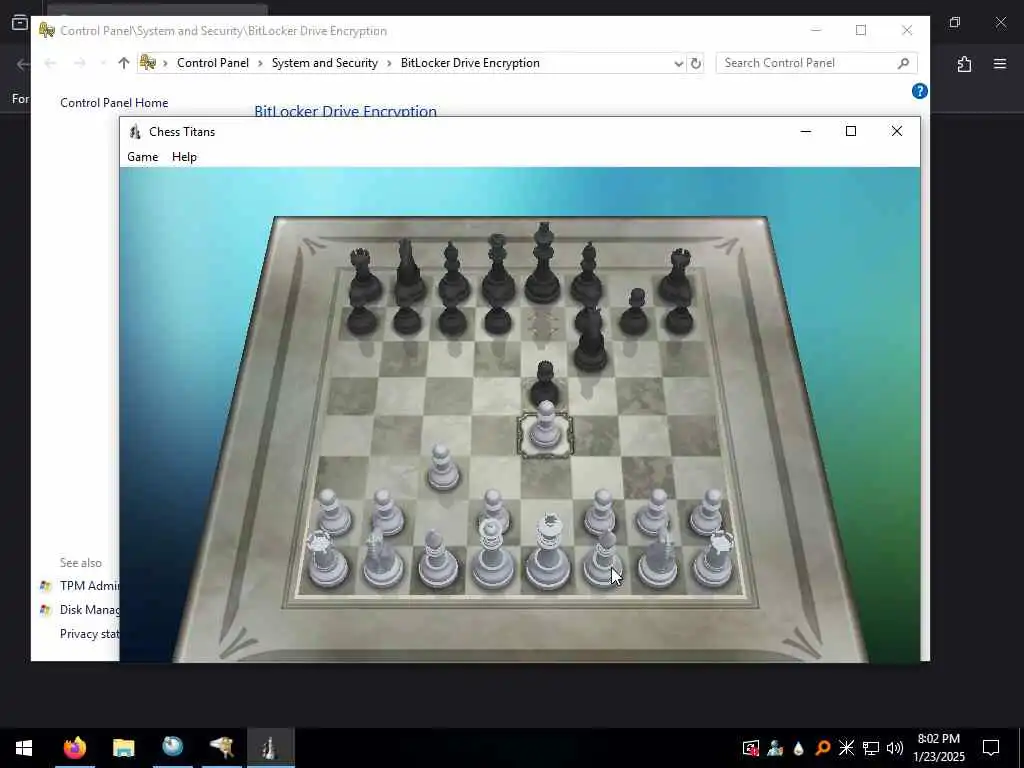This screenshot has height=768, width=1024.
Task: Select the white rook on a1
Action: 326,559
